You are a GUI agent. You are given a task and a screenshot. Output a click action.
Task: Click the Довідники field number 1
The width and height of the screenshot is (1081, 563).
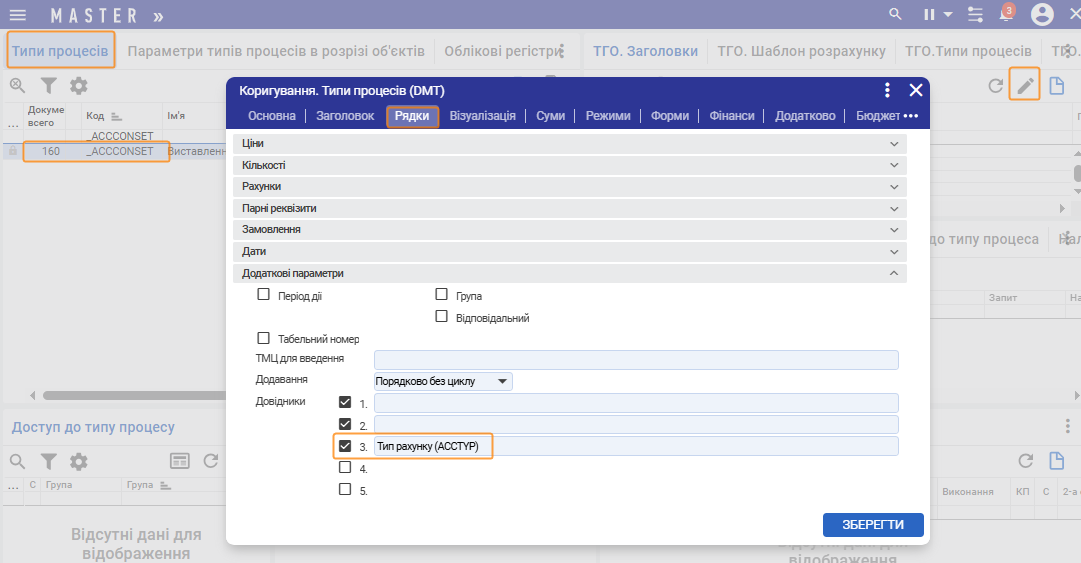pos(636,402)
